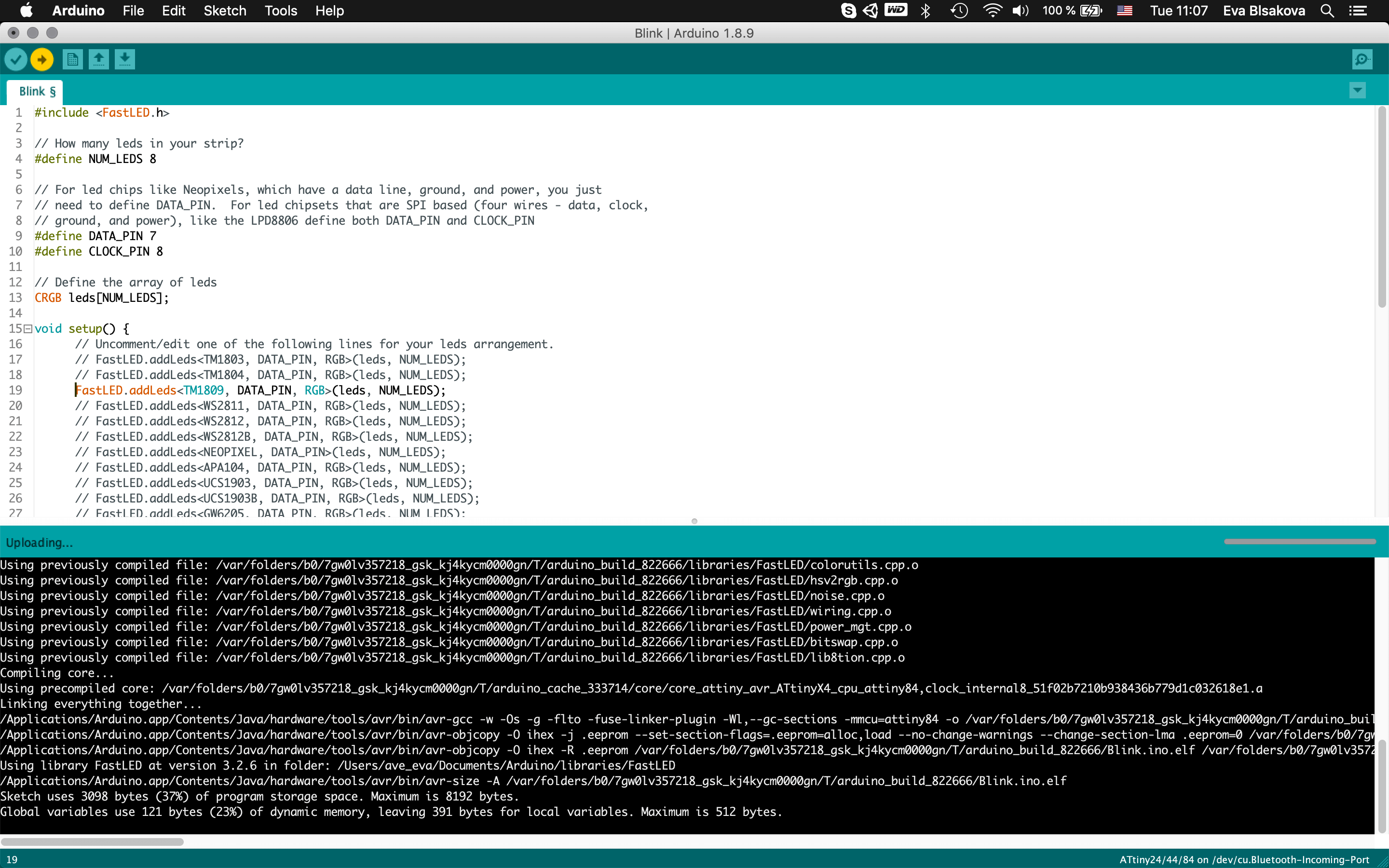Select the Blink sketch tab

(37, 91)
